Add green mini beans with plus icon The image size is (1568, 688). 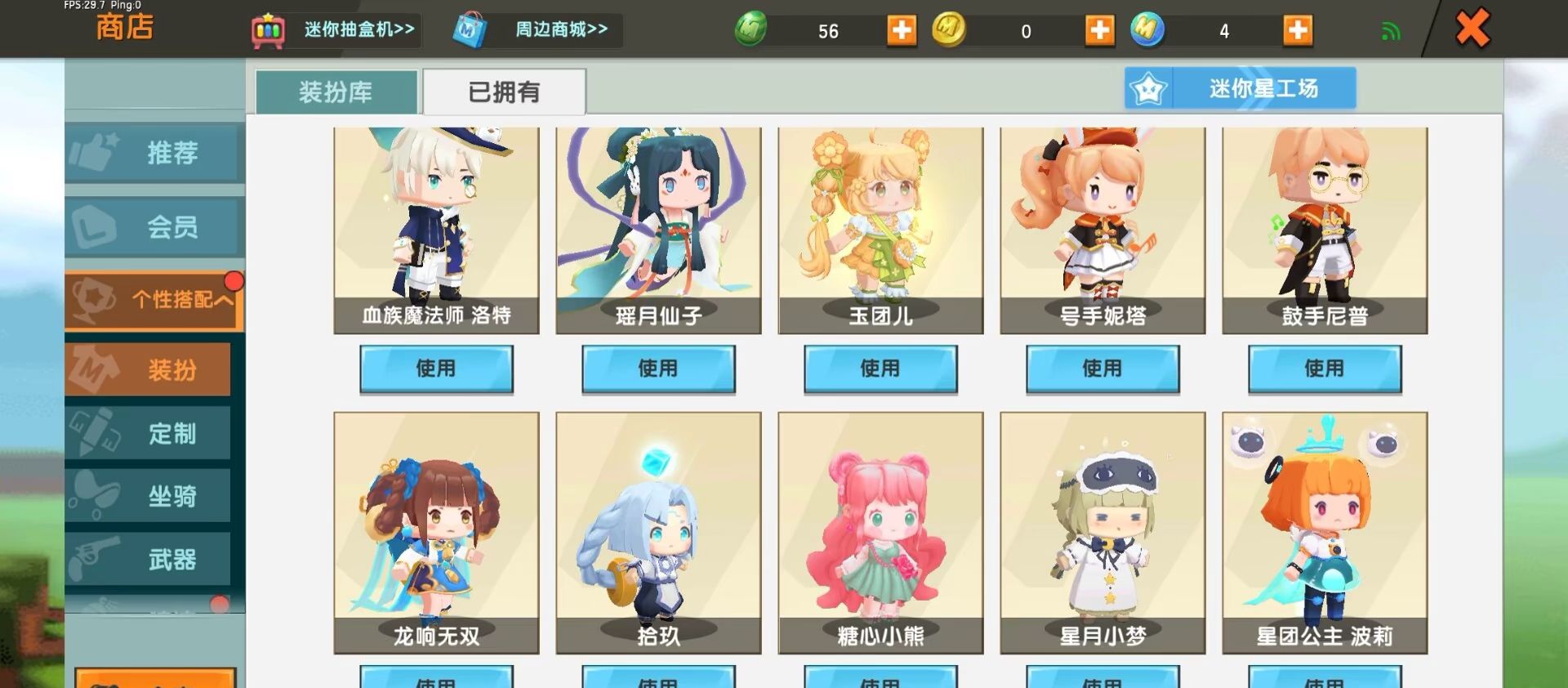(x=902, y=31)
